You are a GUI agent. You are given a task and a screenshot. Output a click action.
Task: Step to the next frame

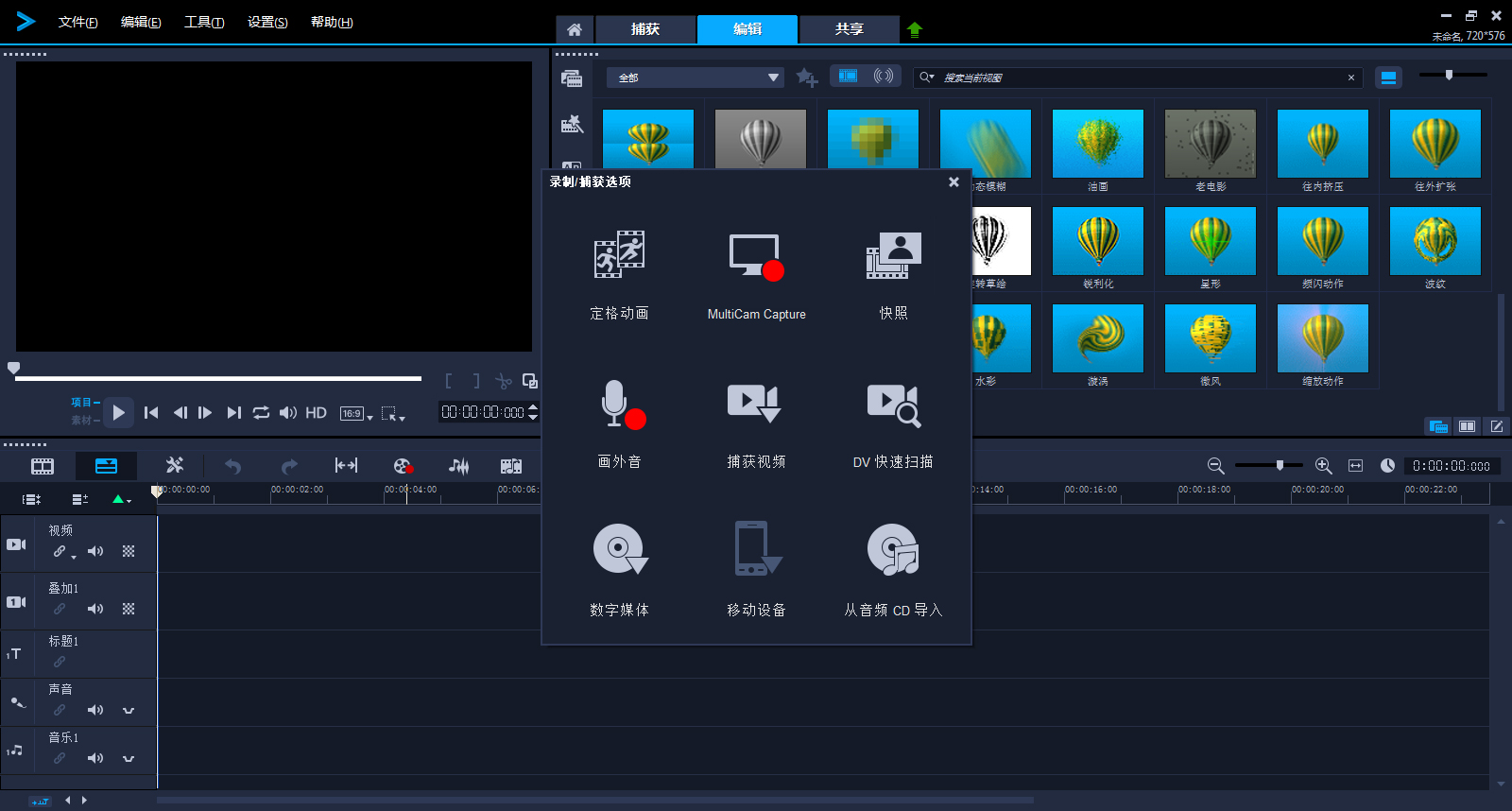point(205,412)
